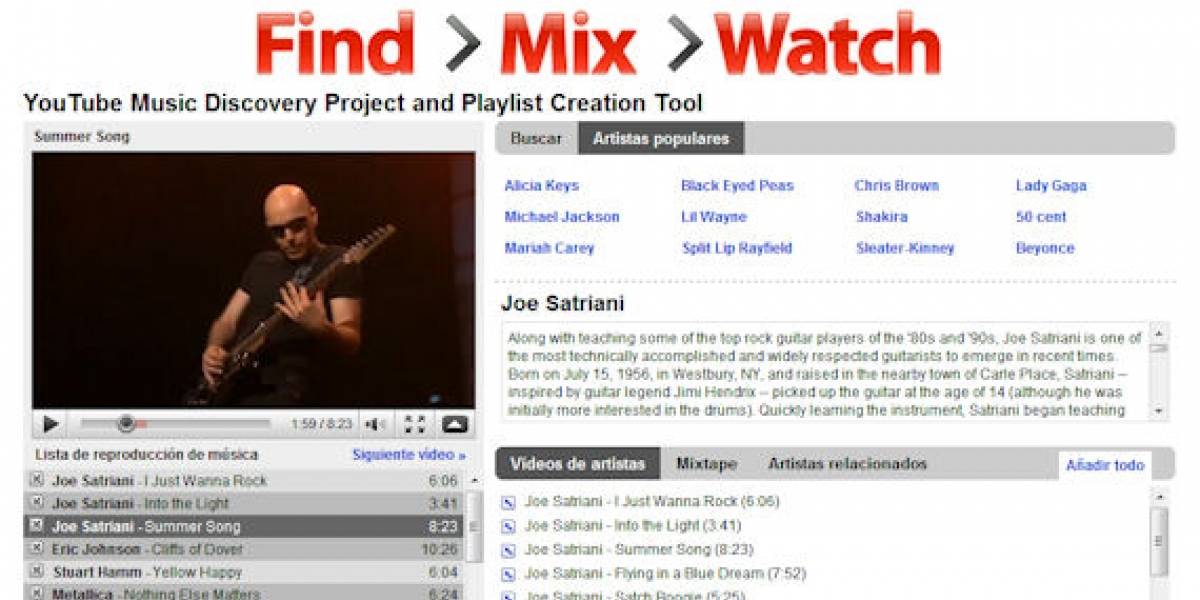Switch to the Mixtape tab
Screen dimensions: 1200x600
(x=706, y=463)
